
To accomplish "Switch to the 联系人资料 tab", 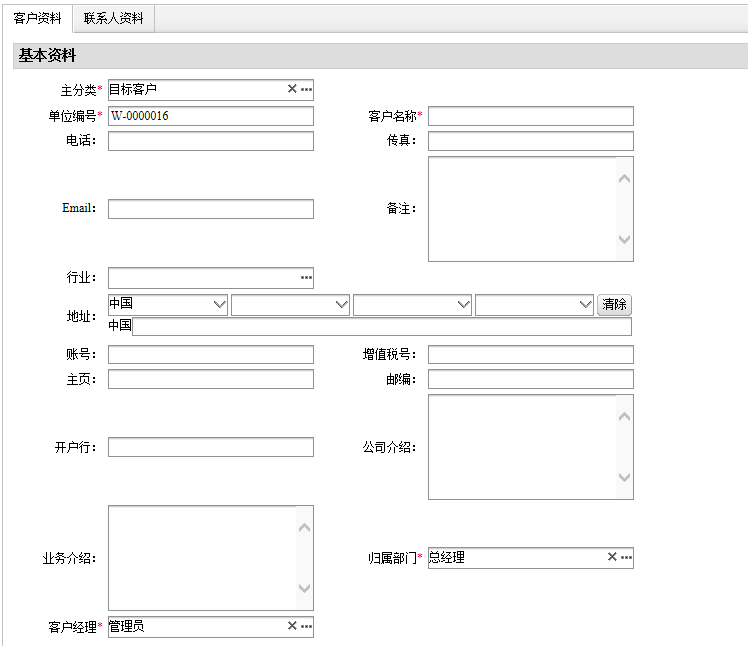I will (114, 18).
